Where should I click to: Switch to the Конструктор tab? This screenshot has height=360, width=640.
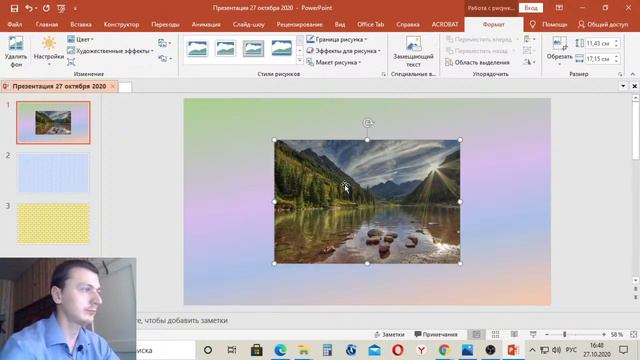click(121, 24)
